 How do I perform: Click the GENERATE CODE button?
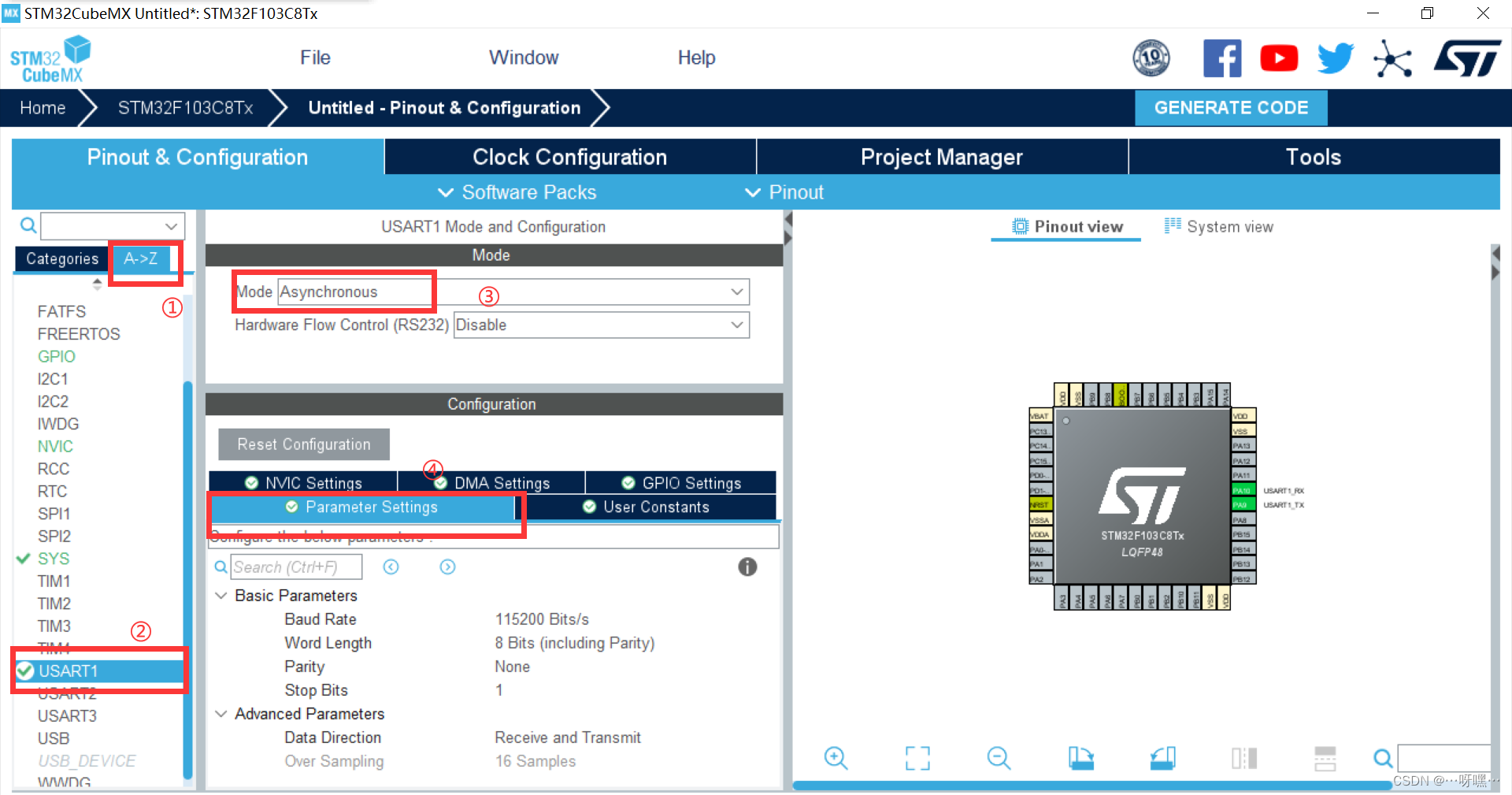tap(1231, 108)
